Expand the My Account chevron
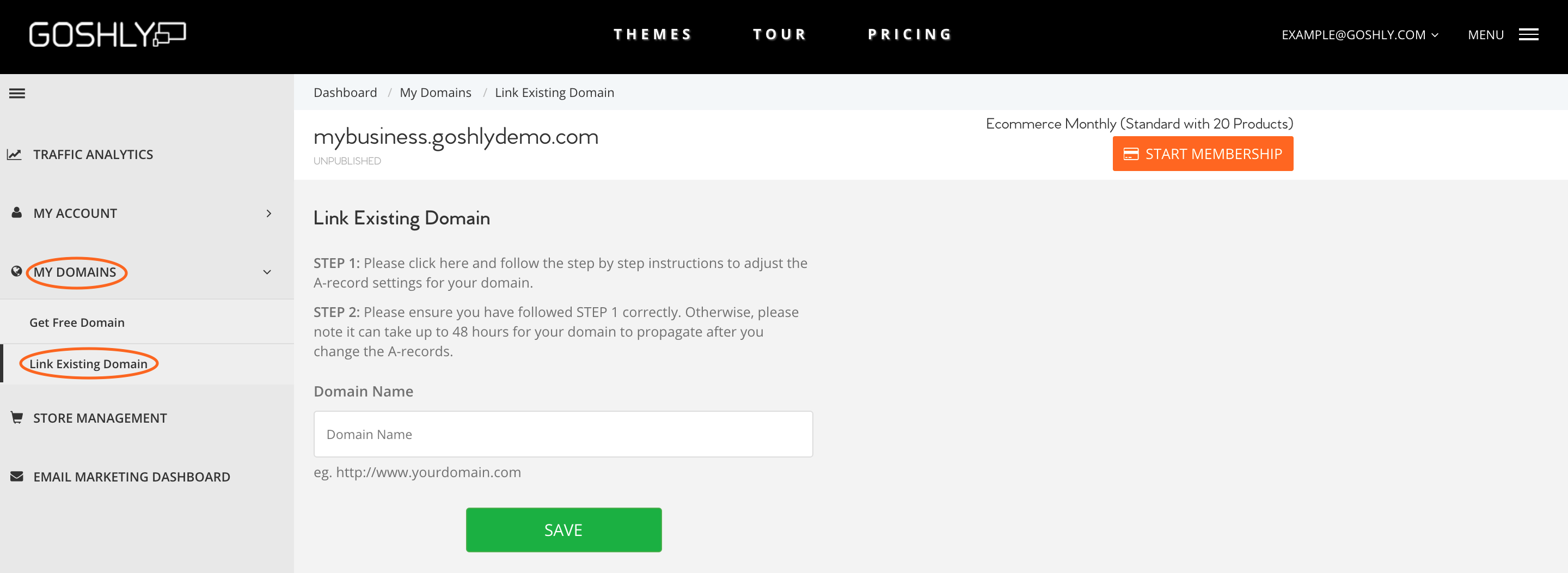 (268, 213)
